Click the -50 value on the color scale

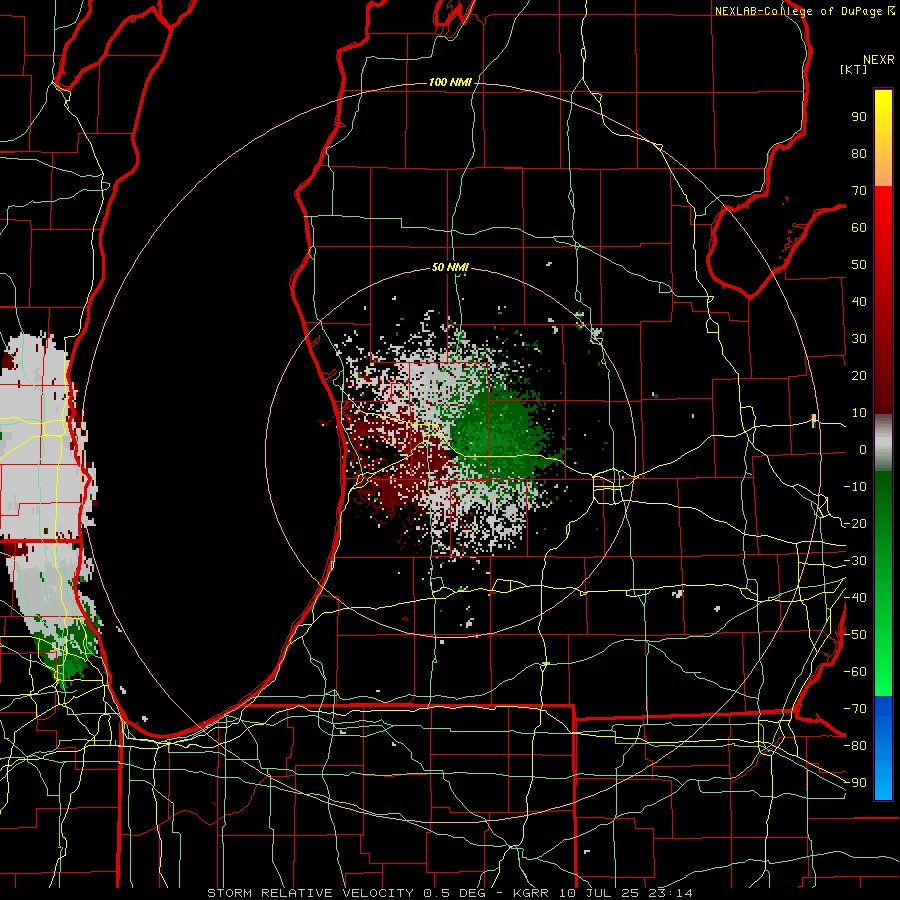(855, 635)
